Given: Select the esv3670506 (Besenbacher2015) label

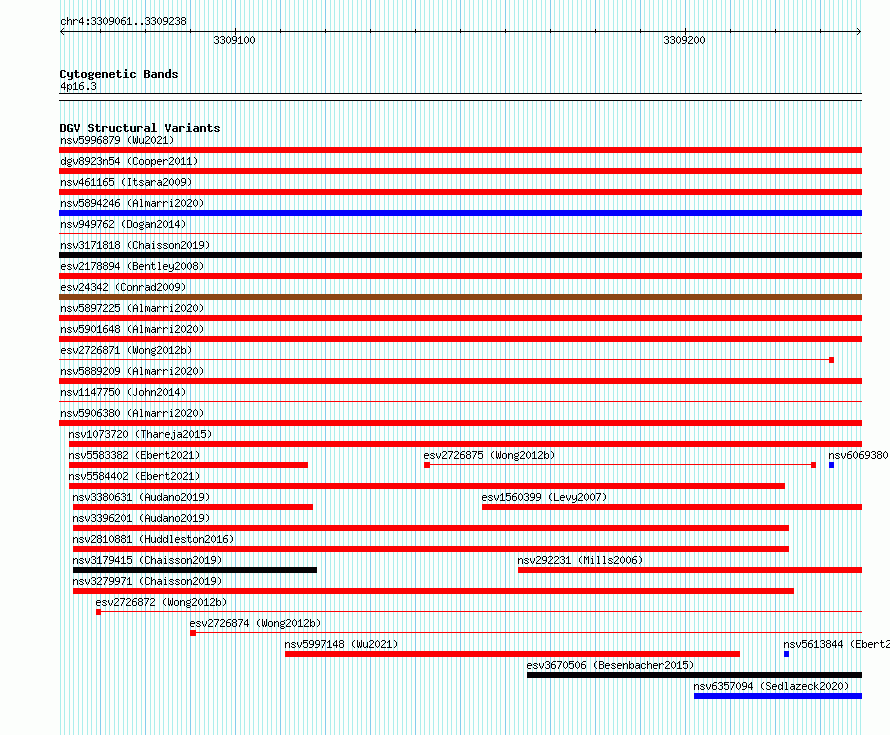Looking at the screenshot, I should coord(610,665).
